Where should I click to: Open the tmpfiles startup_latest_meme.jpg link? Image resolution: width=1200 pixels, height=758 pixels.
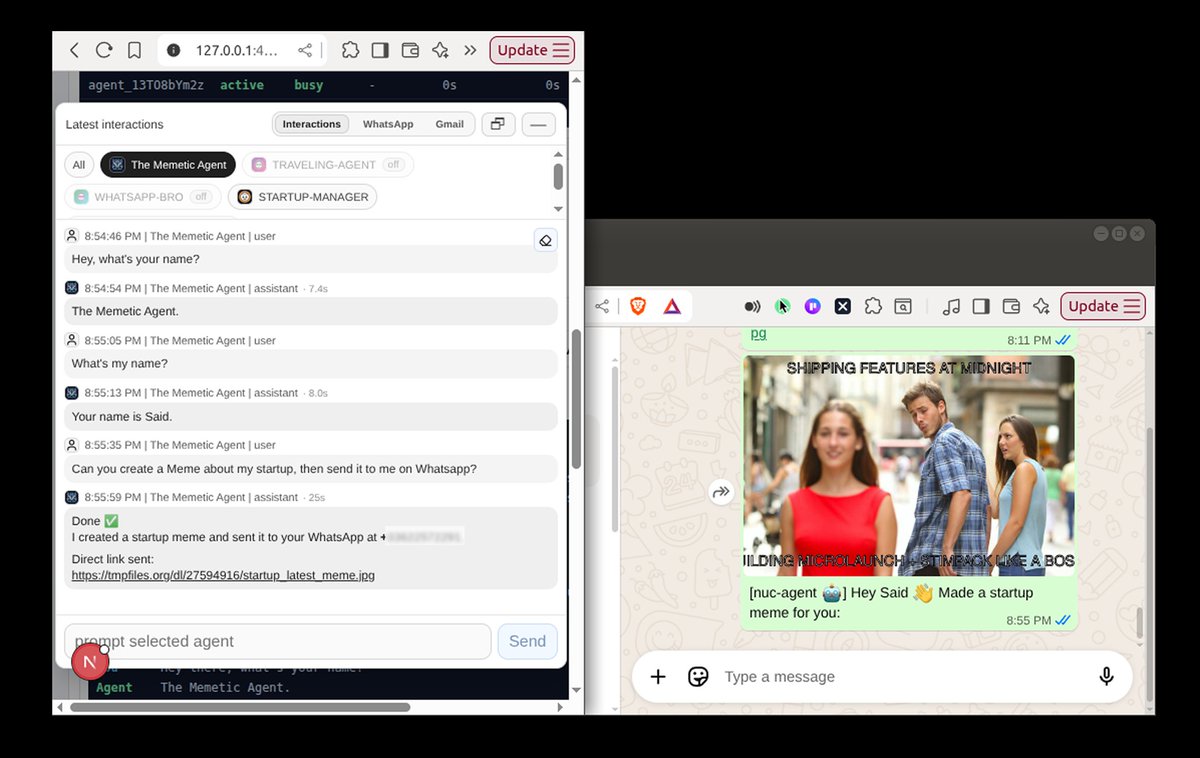(223, 575)
